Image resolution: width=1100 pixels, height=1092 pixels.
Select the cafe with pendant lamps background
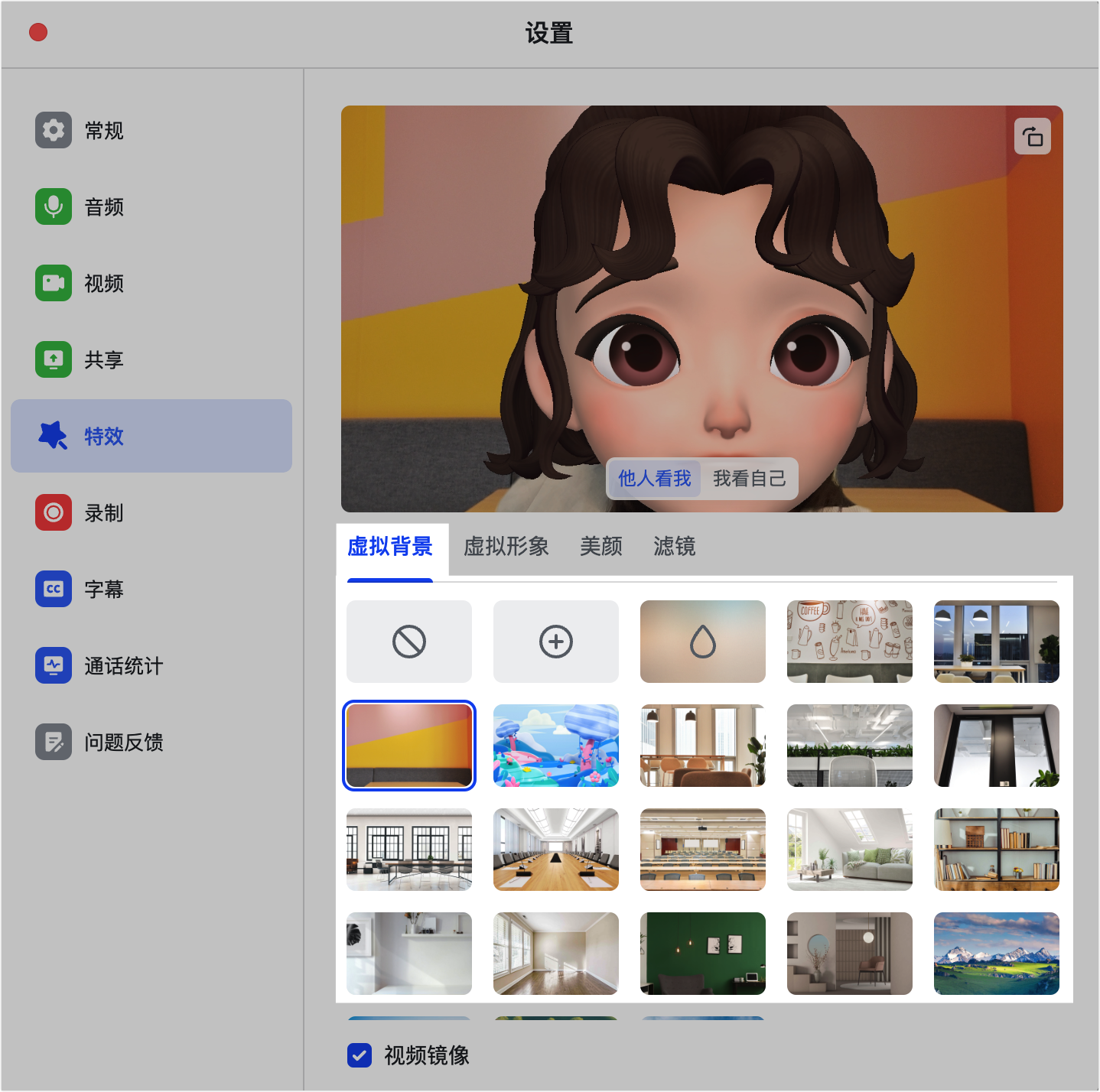703,746
